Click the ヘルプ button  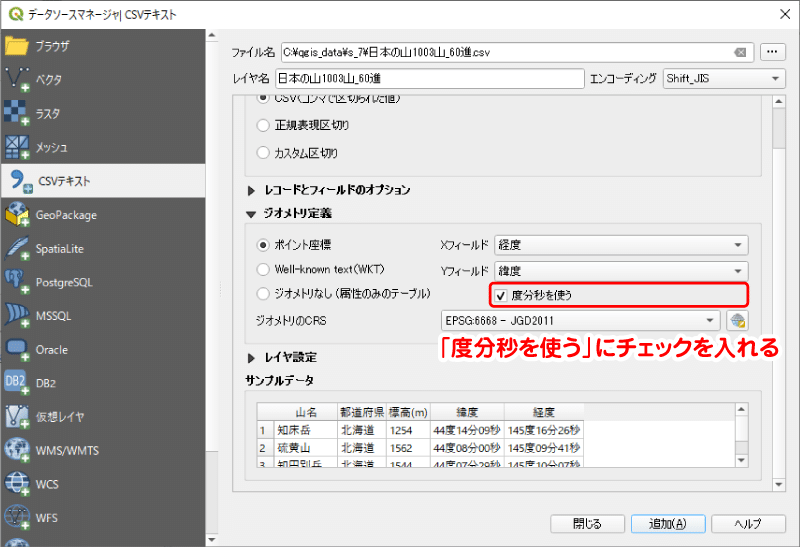point(748,524)
